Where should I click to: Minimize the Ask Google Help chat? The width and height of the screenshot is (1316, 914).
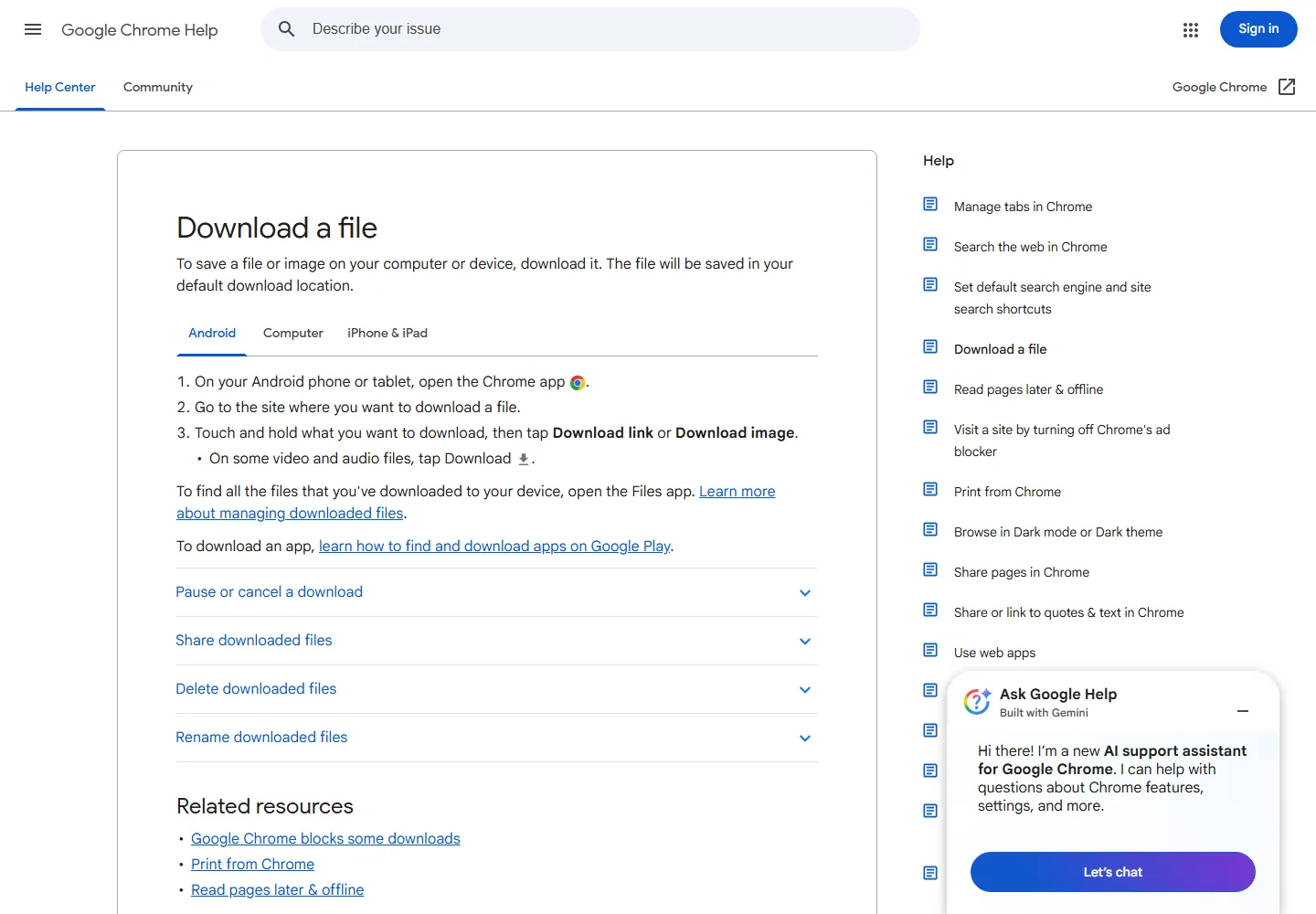[x=1243, y=711]
